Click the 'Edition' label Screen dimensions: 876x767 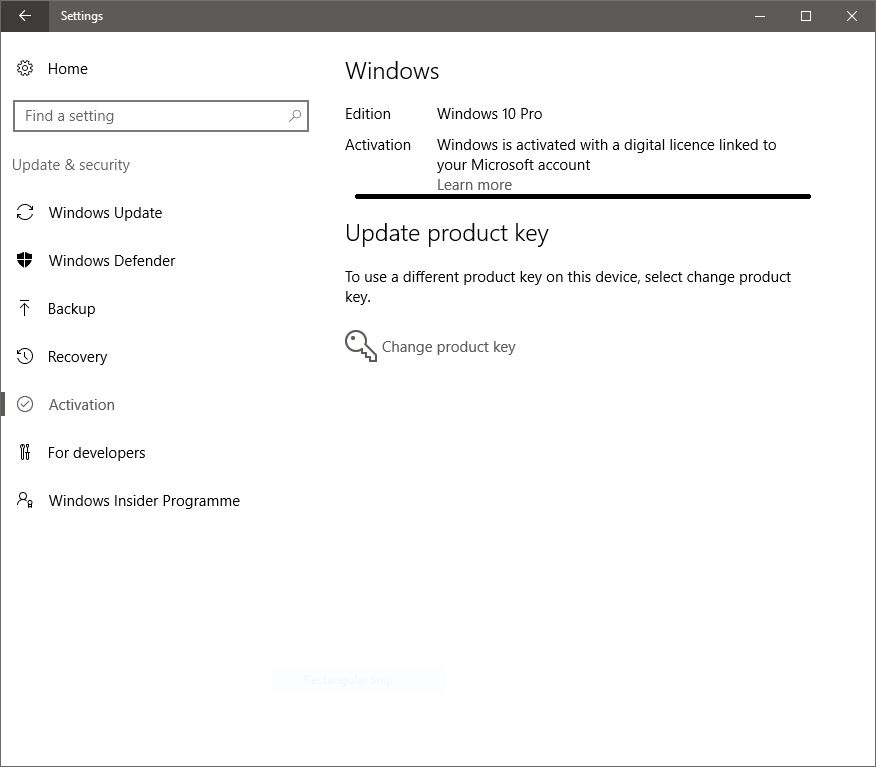(368, 114)
